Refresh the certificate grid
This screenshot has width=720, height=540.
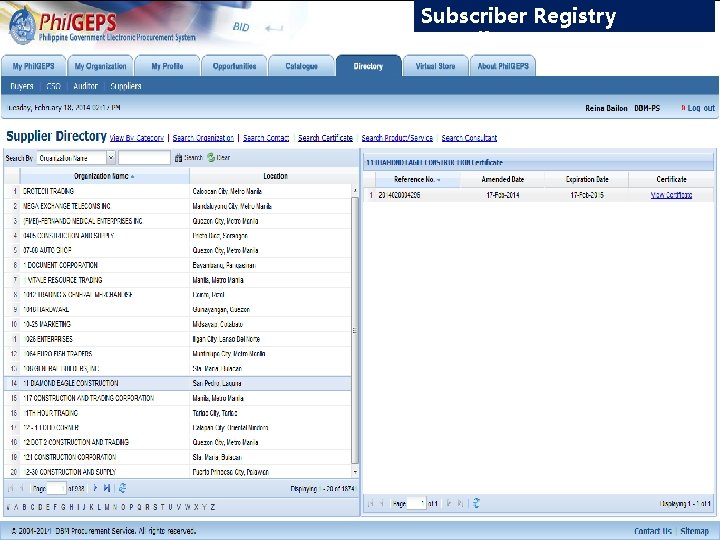[x=476, y=503]
